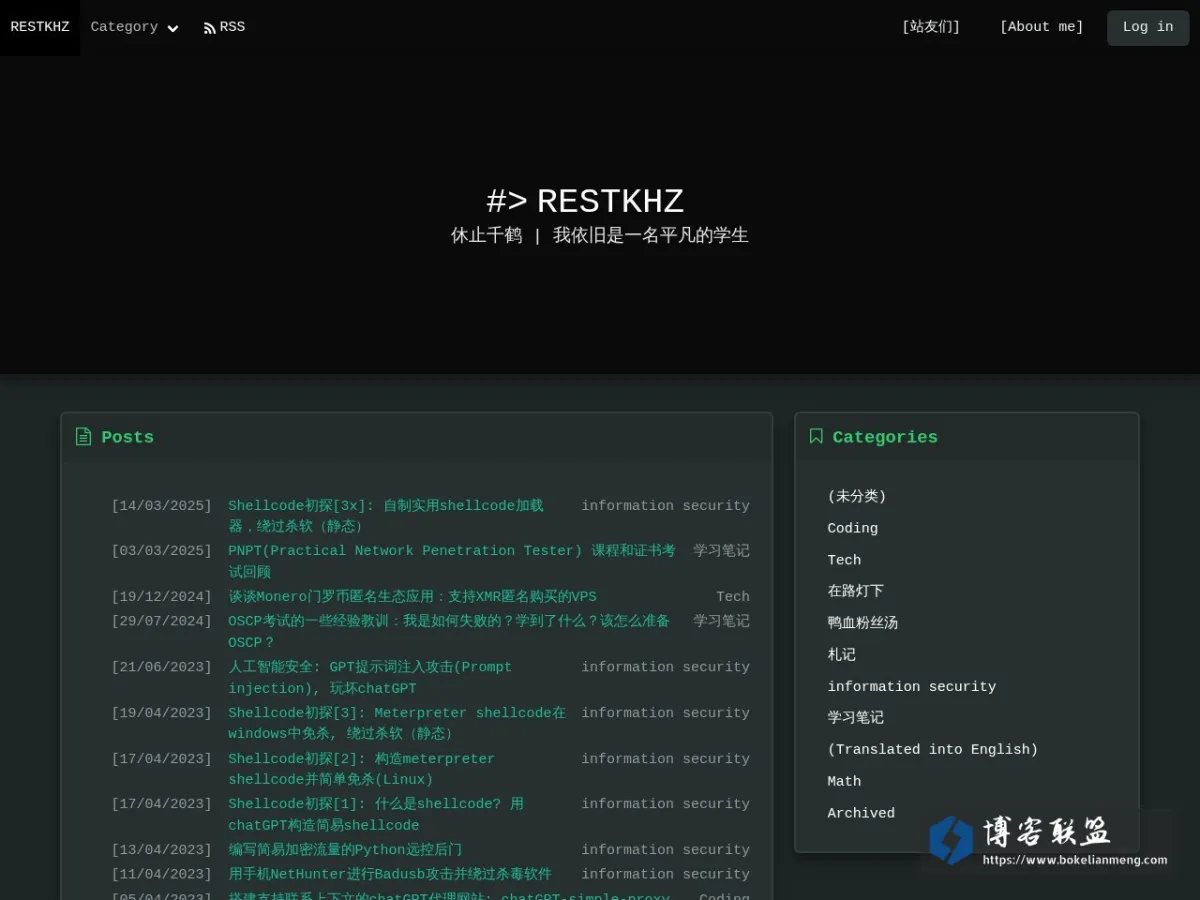Select 'Tech' in the Categories panel

(844, 560)
